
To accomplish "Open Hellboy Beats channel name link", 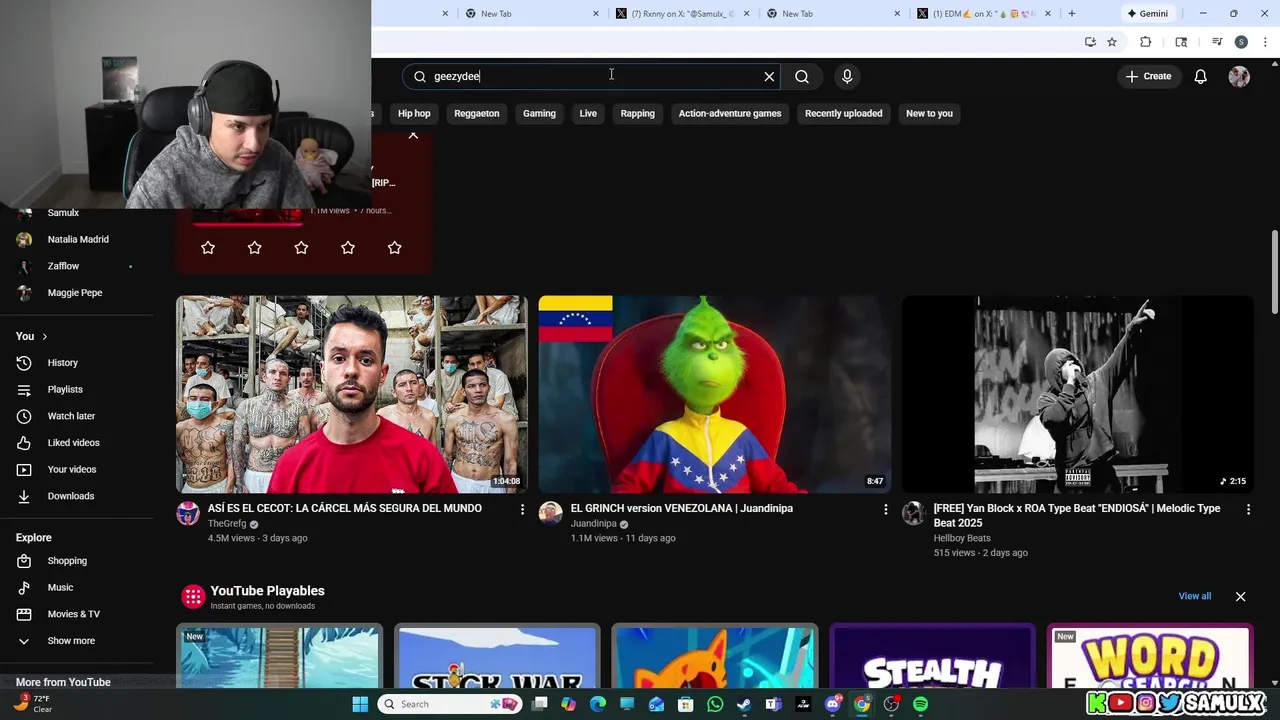I will point(962,538).
